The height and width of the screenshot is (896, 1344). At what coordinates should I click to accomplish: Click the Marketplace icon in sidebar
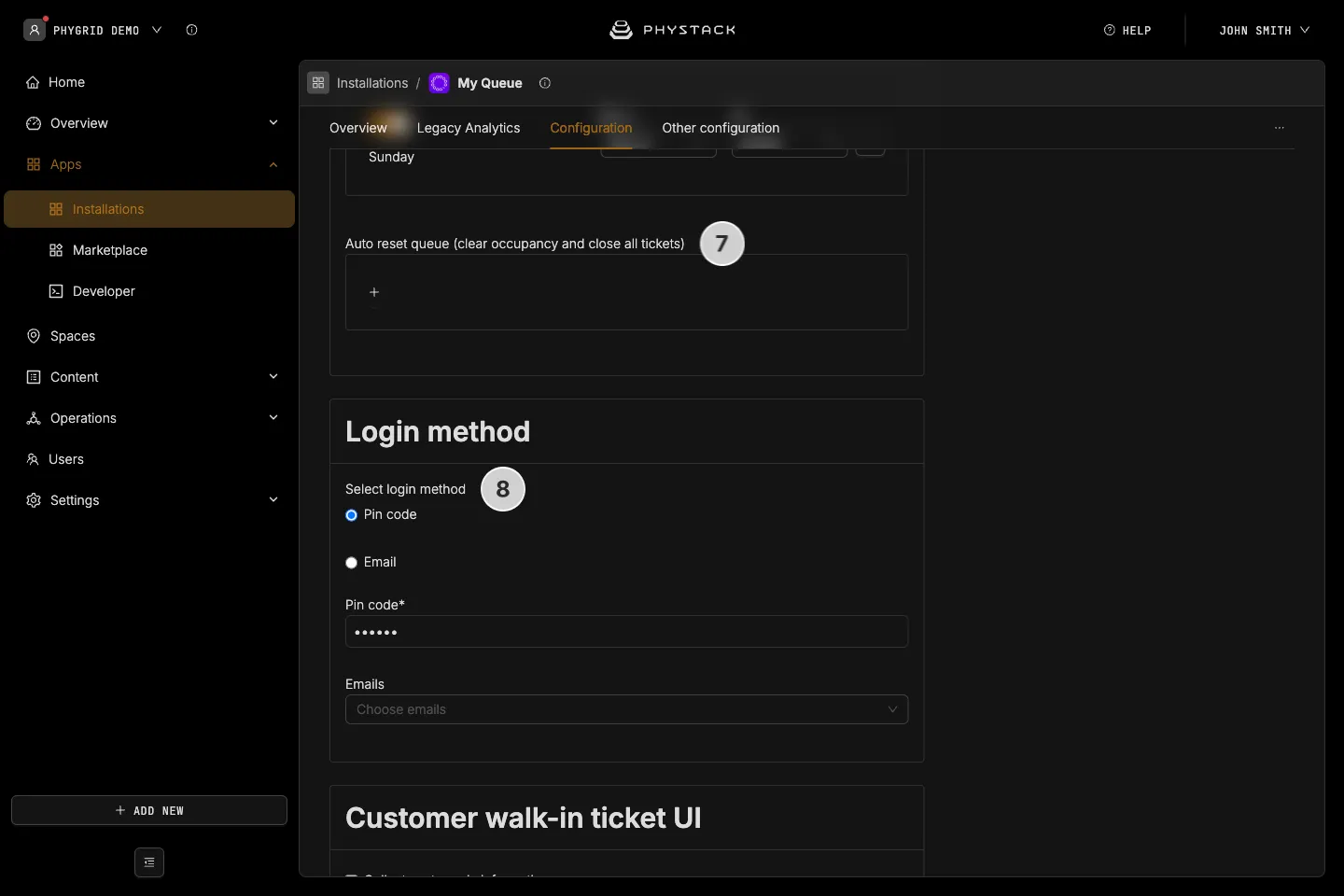click(56, 250)
